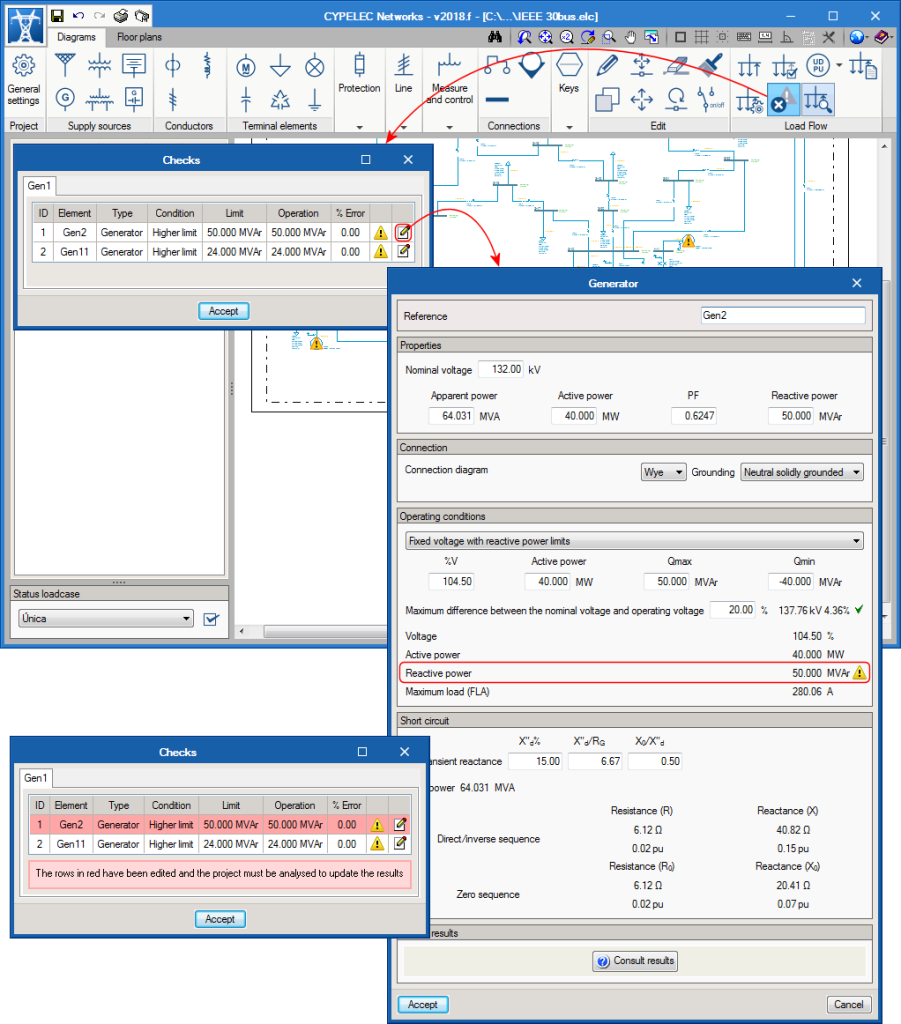Click the binoculars search icon

pos(495,37)
